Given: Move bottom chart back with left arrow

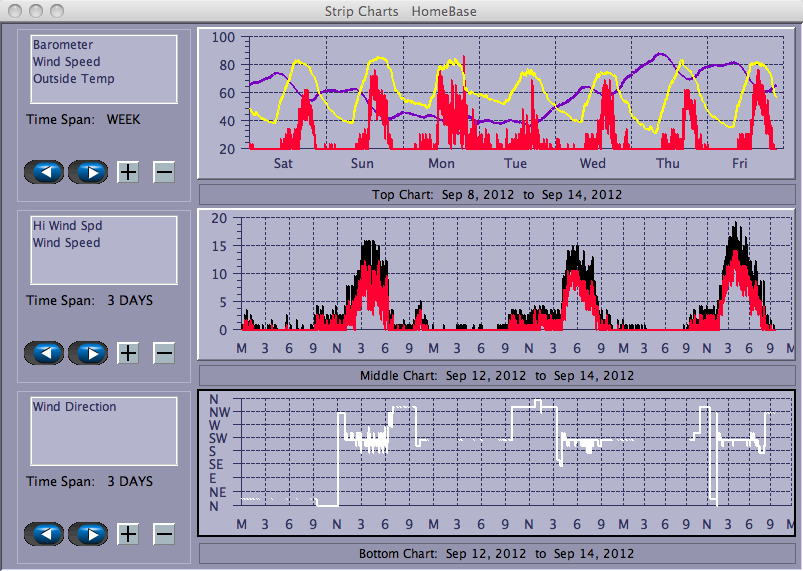Looking at the screenshot, I should pyautogui.click(x=44, y=534).
